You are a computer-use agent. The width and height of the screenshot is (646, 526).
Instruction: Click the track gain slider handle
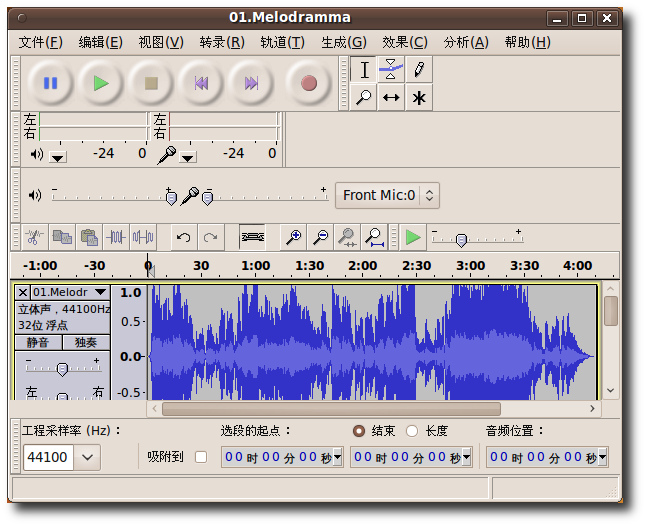coord(63,369)
